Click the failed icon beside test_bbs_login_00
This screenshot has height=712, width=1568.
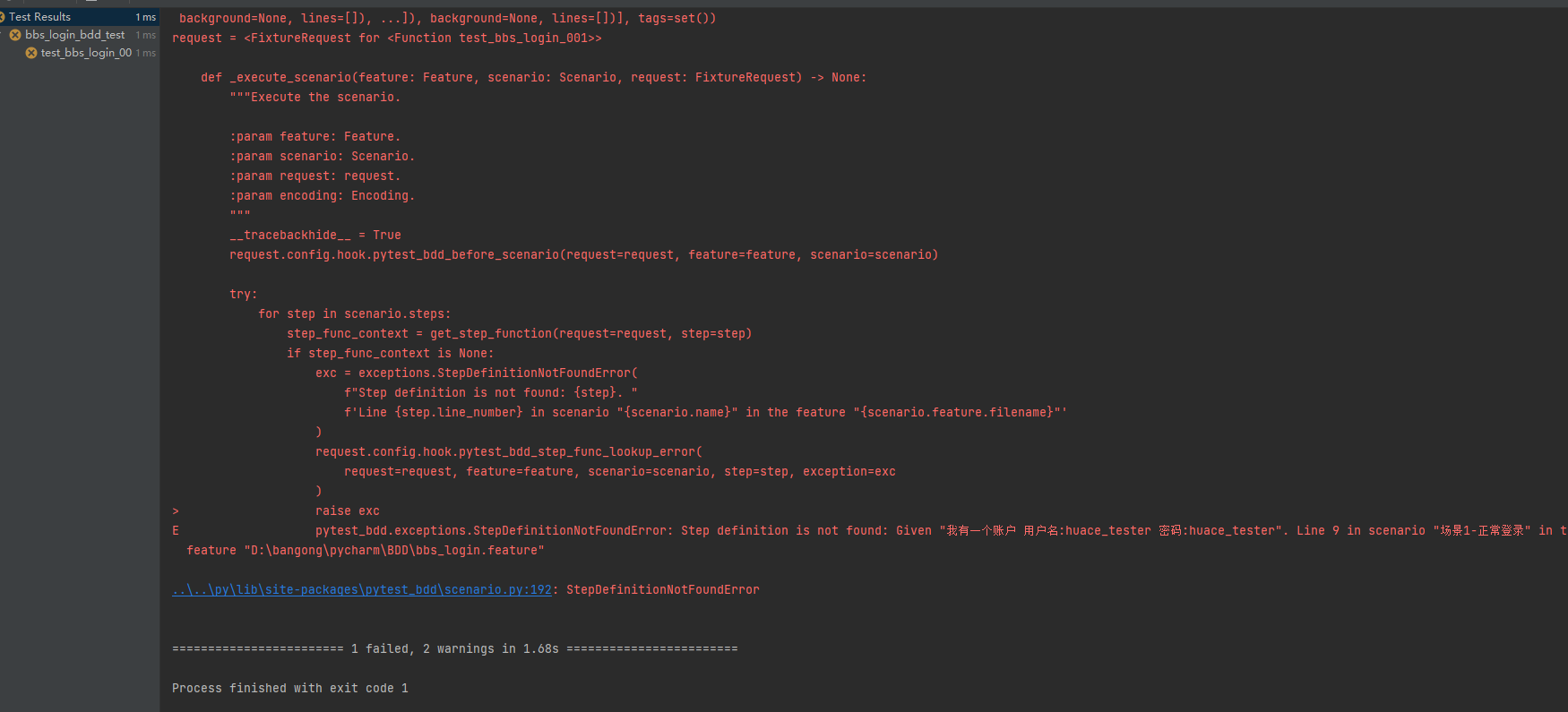(x=31, y=53)
